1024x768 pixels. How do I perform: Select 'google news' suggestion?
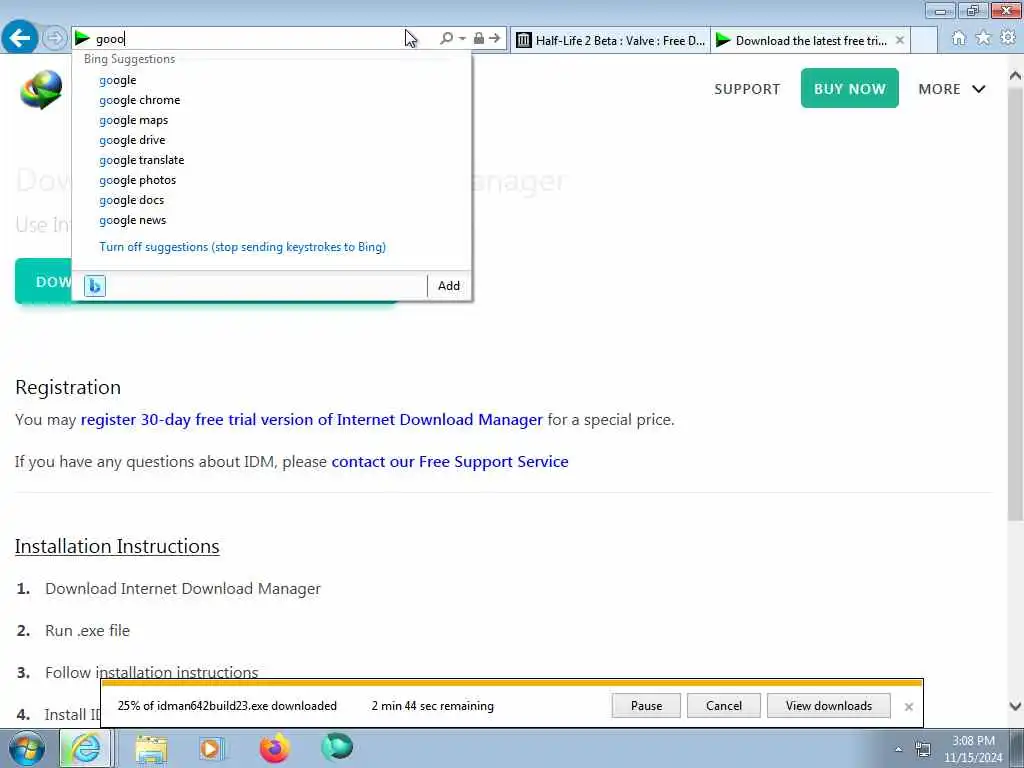coord(271,220)
